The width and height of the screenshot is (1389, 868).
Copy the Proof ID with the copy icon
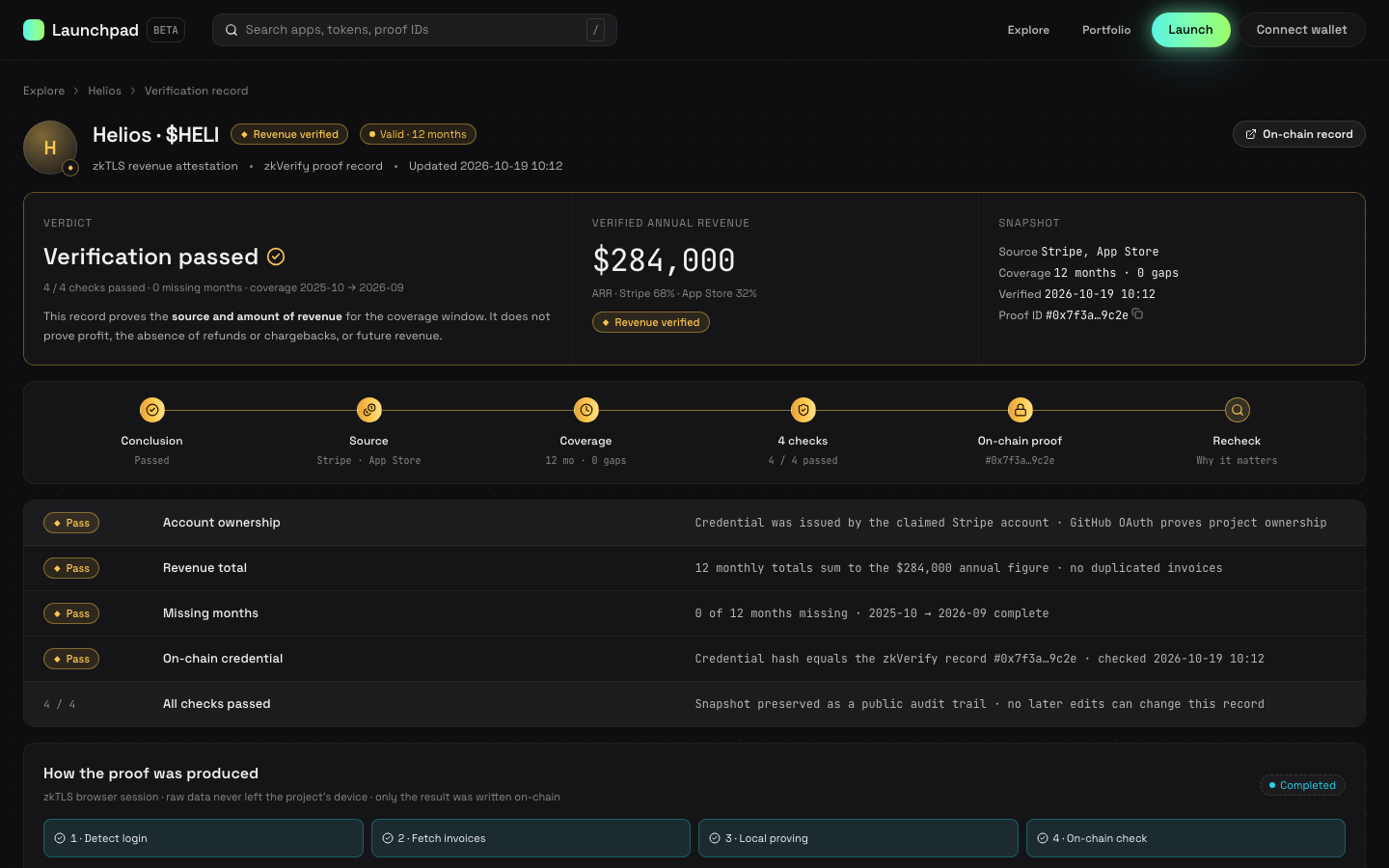point(1137,314)
